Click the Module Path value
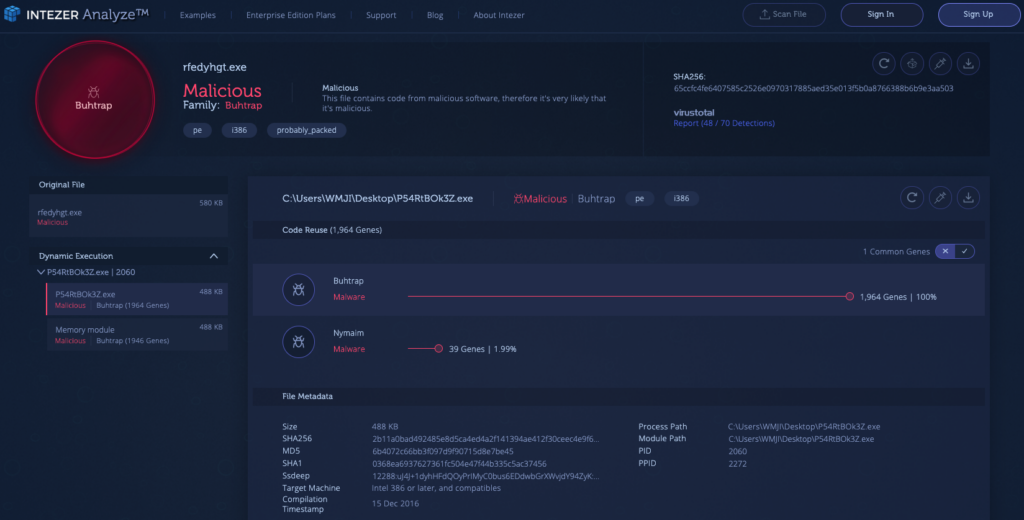This screenshot has width=1024, height=520. tap(801, 439)
